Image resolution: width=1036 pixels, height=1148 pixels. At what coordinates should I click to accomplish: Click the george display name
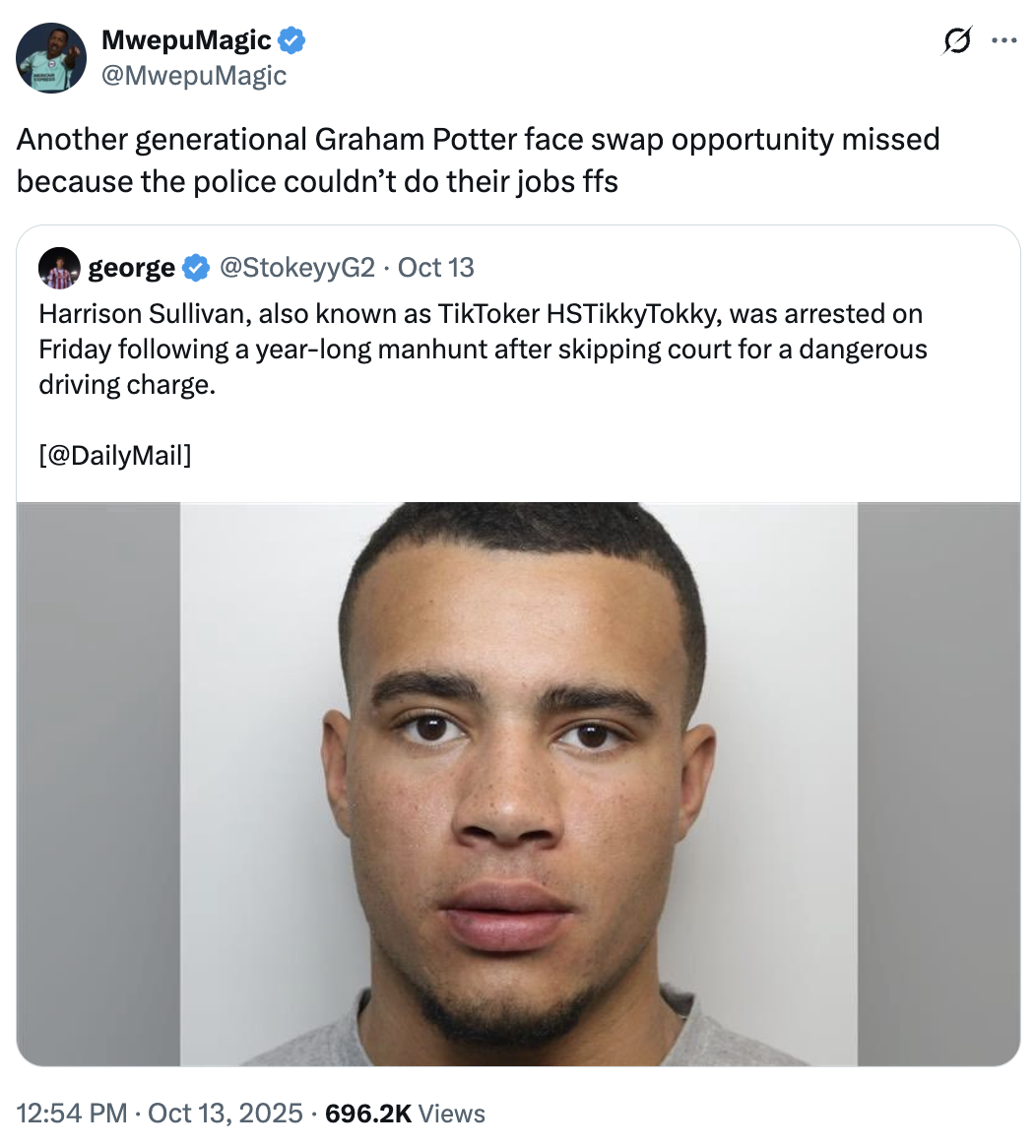click(x=131, y=268)
